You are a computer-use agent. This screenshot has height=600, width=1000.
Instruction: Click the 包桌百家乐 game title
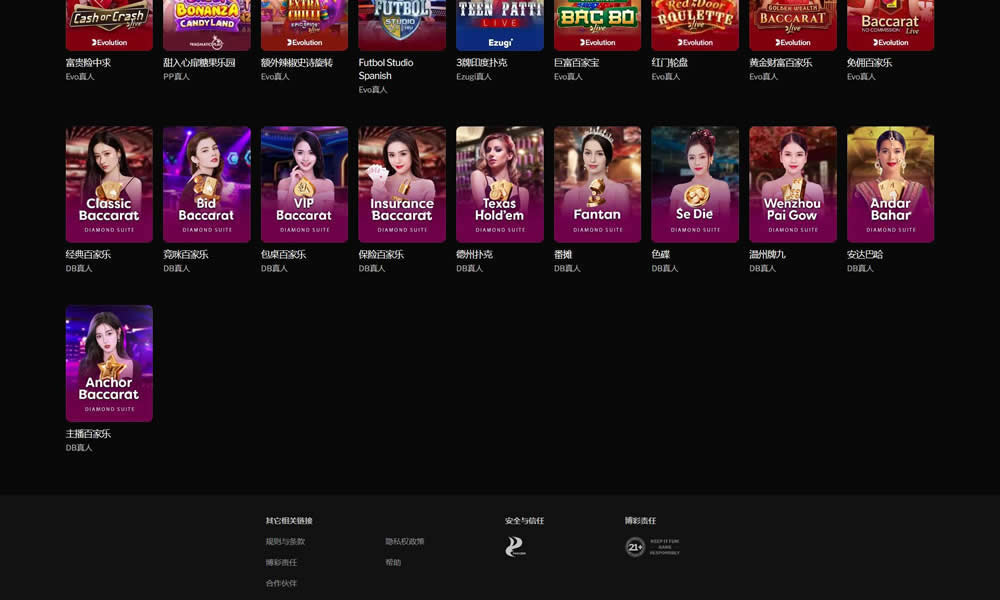coord(283,254)
